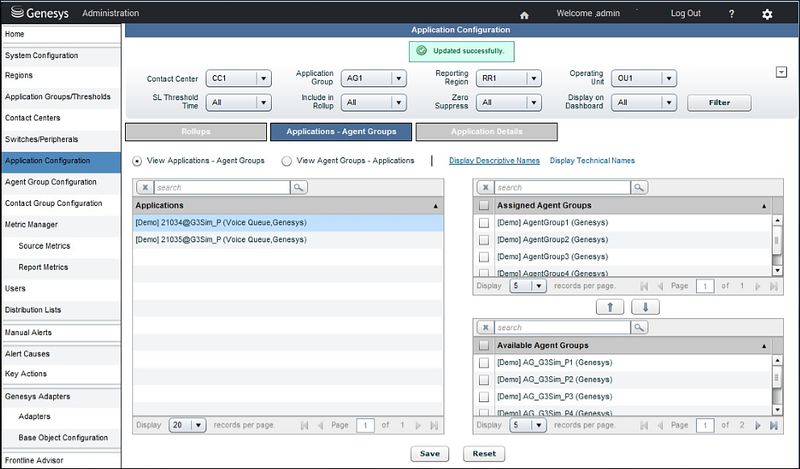Sort the Applications column arrow
The width and height of the screenshot is (800, 469).
436,206
